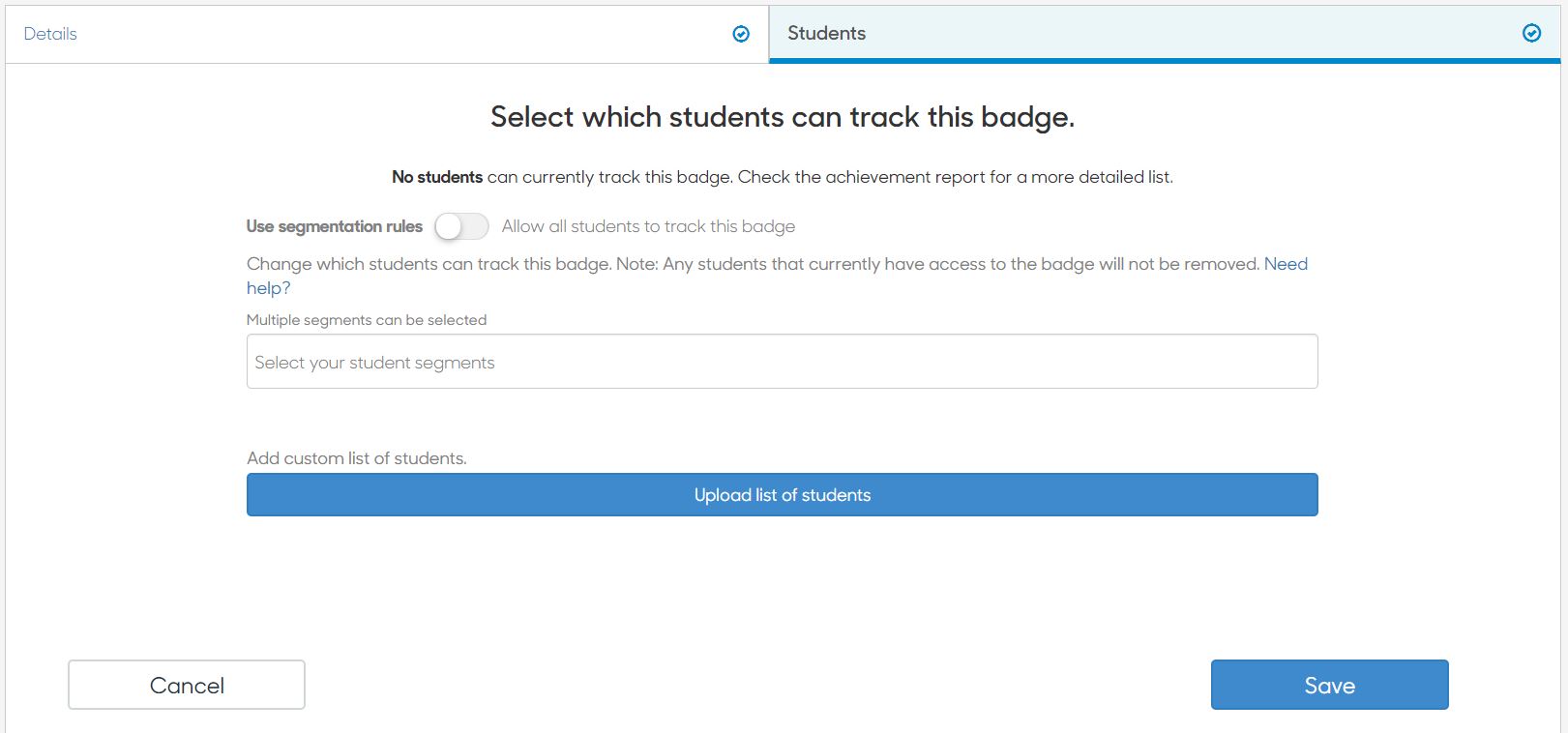Click the Students tab checkmark icon
1568x733 pixels.
coord(1531,33)
